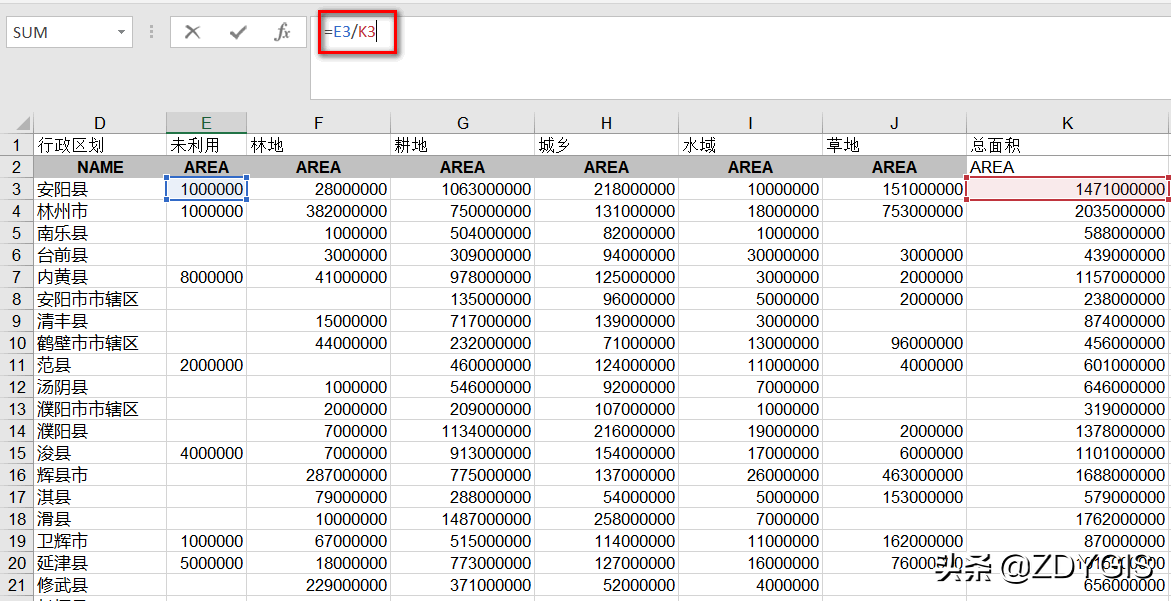
Task: Open the Insert Function (fx) dialog
Action: (x=283, y=32)
